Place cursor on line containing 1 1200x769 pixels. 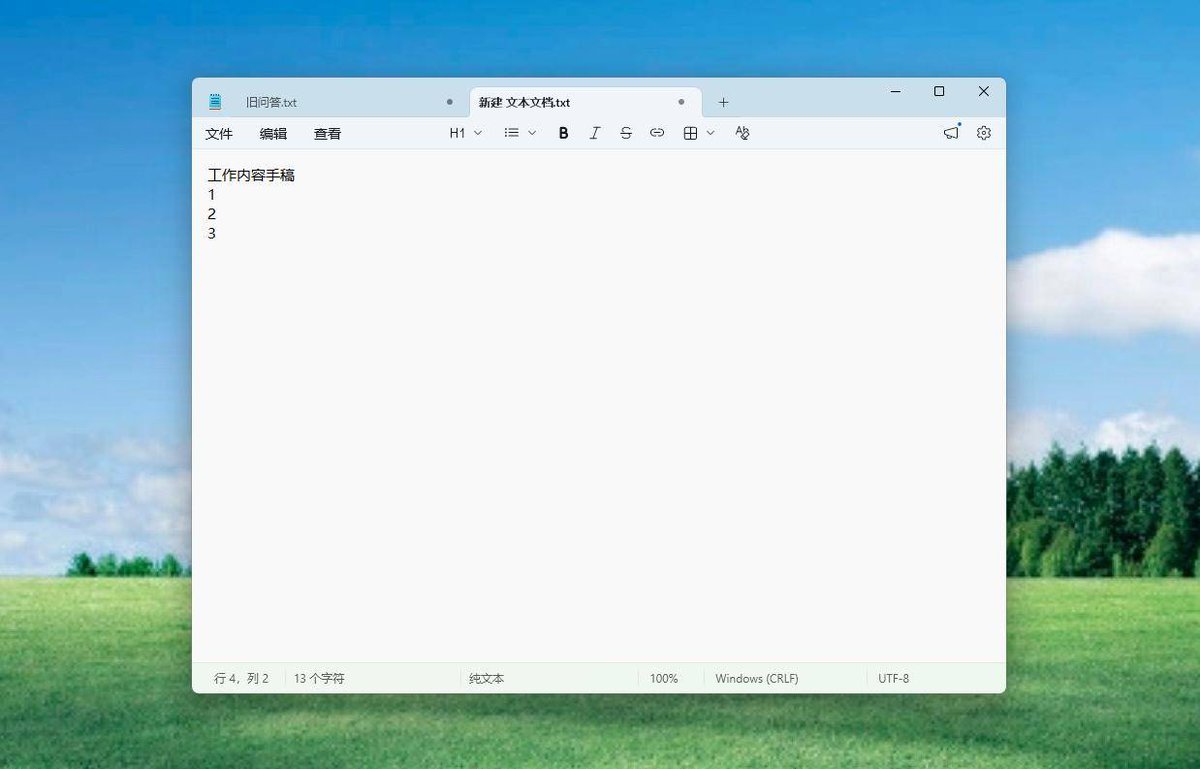212,195
